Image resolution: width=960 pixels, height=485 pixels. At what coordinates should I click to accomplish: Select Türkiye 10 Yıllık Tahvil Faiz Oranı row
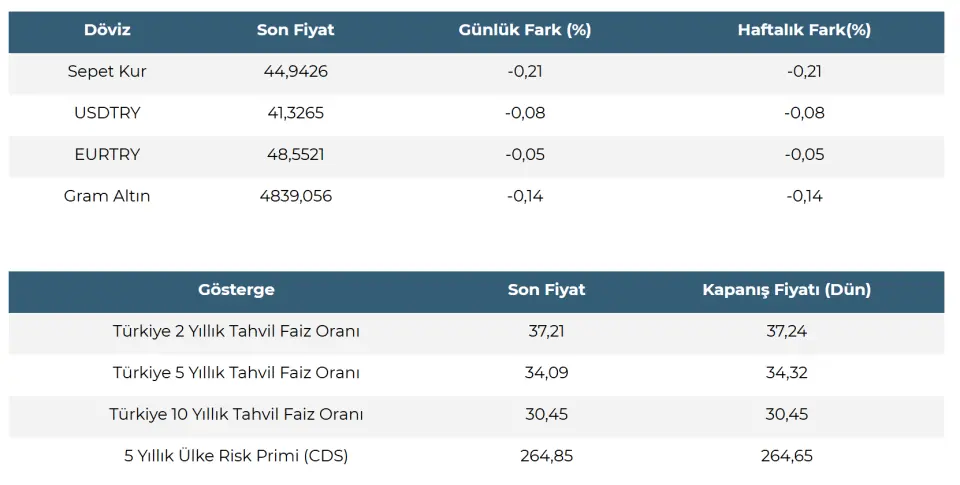coord(476,415)
